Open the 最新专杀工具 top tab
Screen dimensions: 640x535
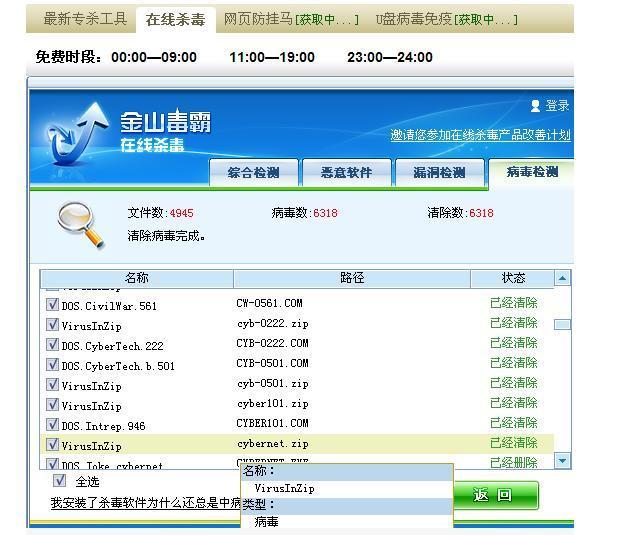tap(85, 19)
